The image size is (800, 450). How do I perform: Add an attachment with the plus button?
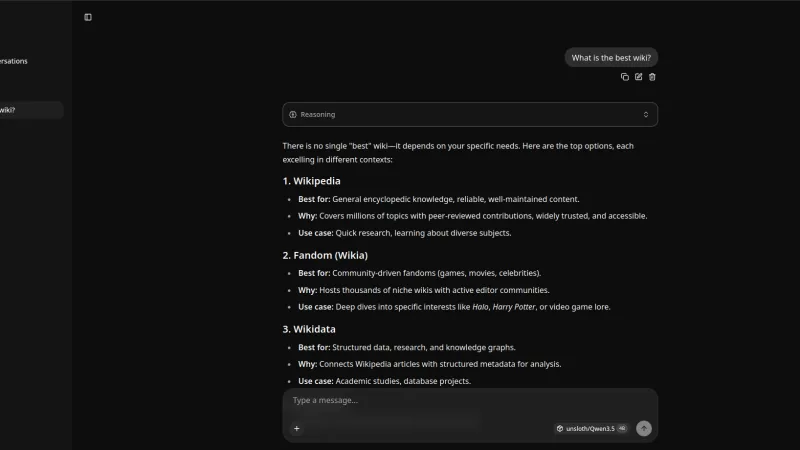(297, 429)
